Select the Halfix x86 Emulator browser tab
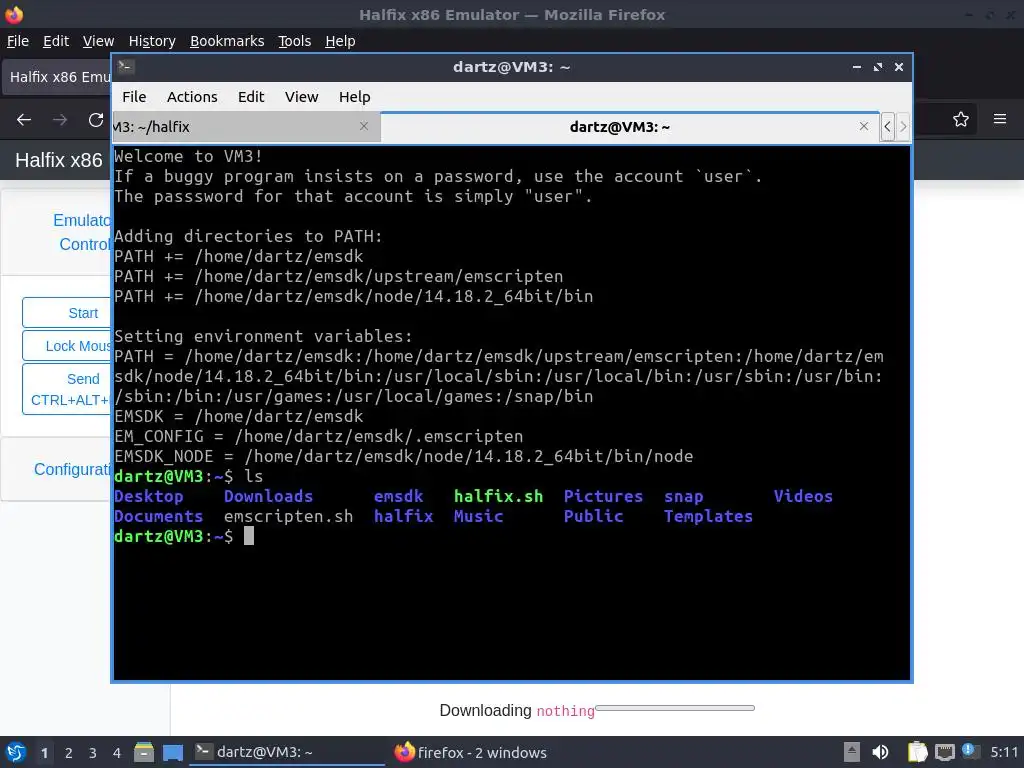1024x768 pixels. [x=57, y=77]
